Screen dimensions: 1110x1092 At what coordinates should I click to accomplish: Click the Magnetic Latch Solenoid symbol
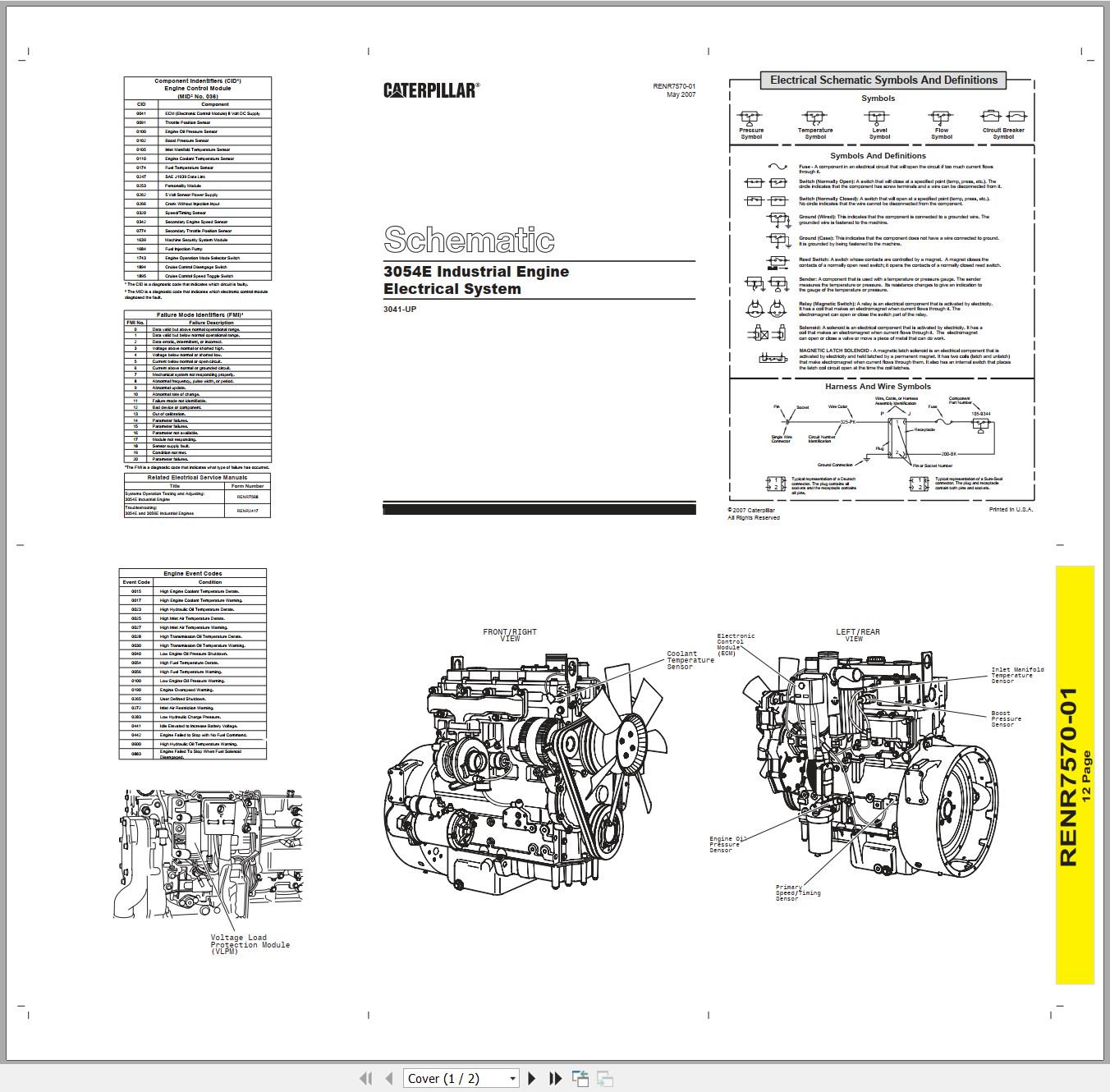773,359
